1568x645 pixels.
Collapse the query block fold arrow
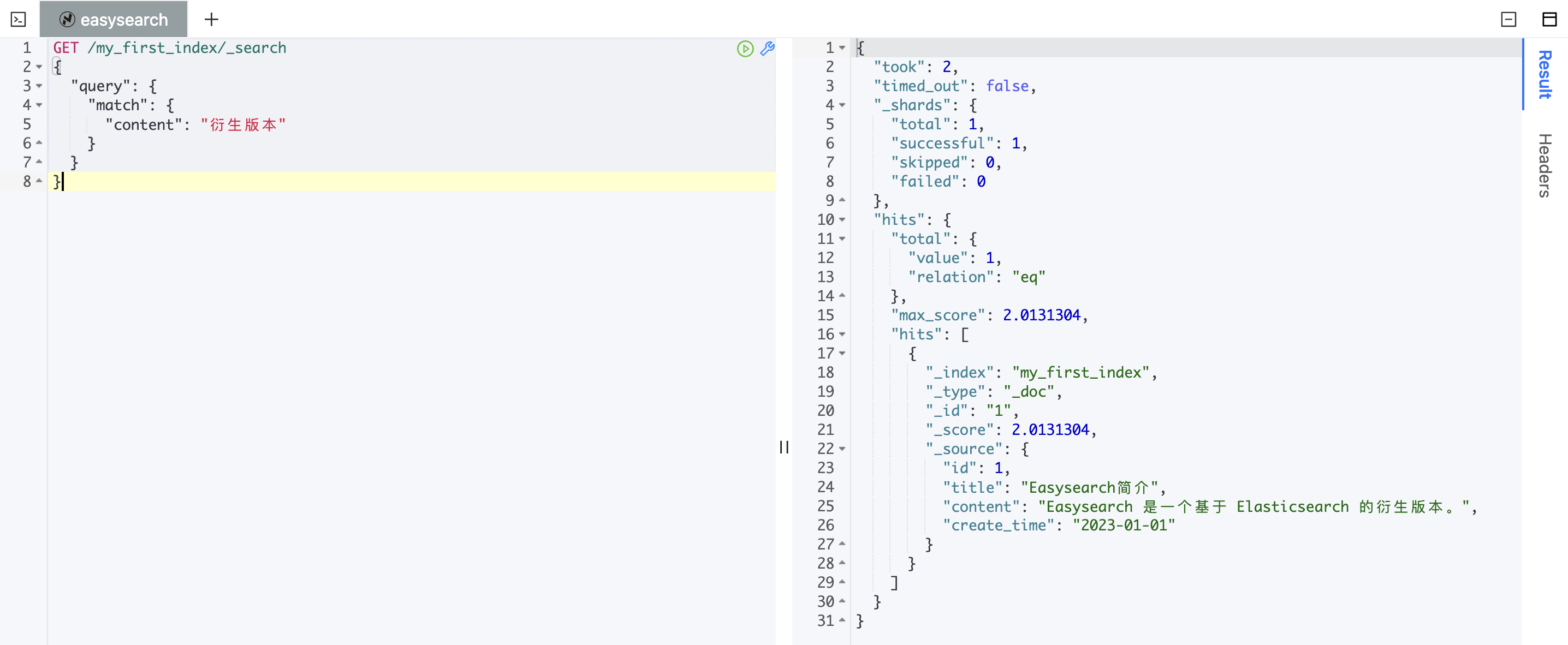(39, 86)
